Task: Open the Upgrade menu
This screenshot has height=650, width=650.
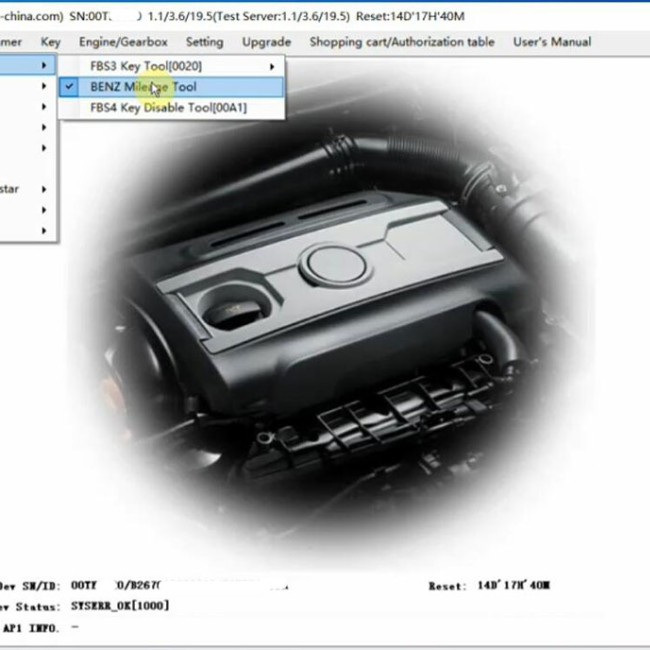Action: pos(266,42)
